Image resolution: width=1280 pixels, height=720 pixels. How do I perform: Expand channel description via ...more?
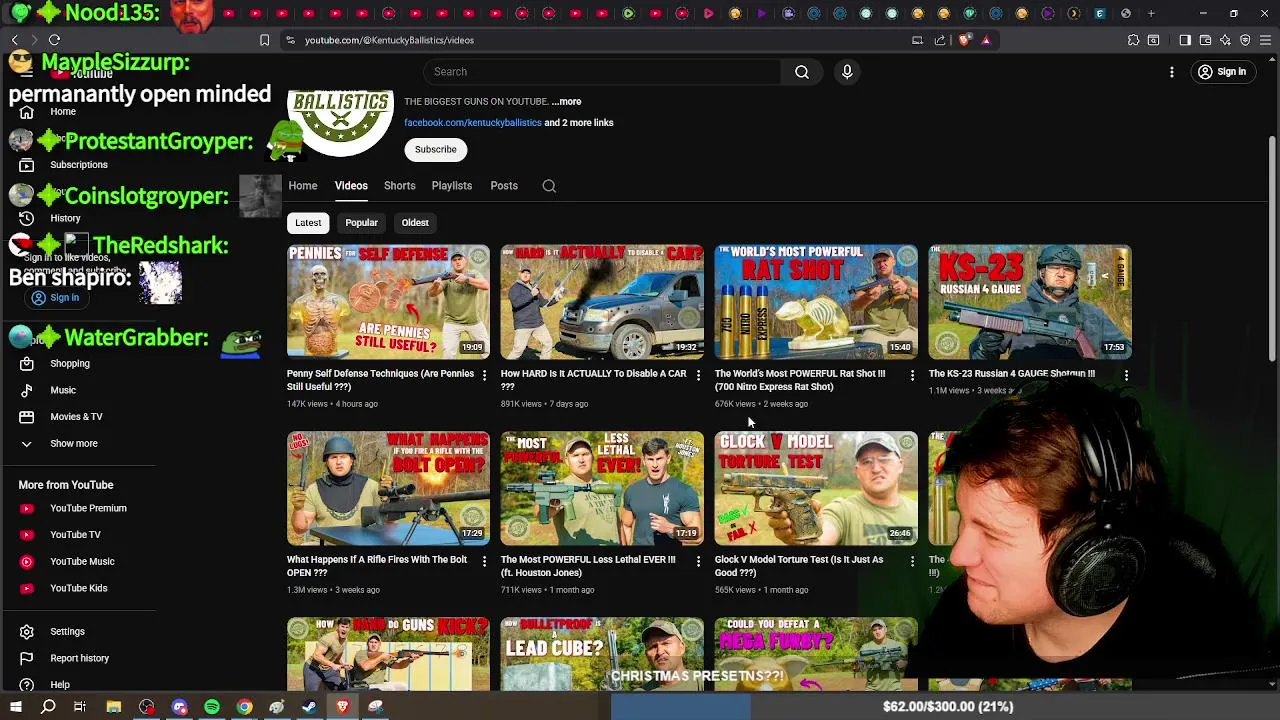(566, 102)
